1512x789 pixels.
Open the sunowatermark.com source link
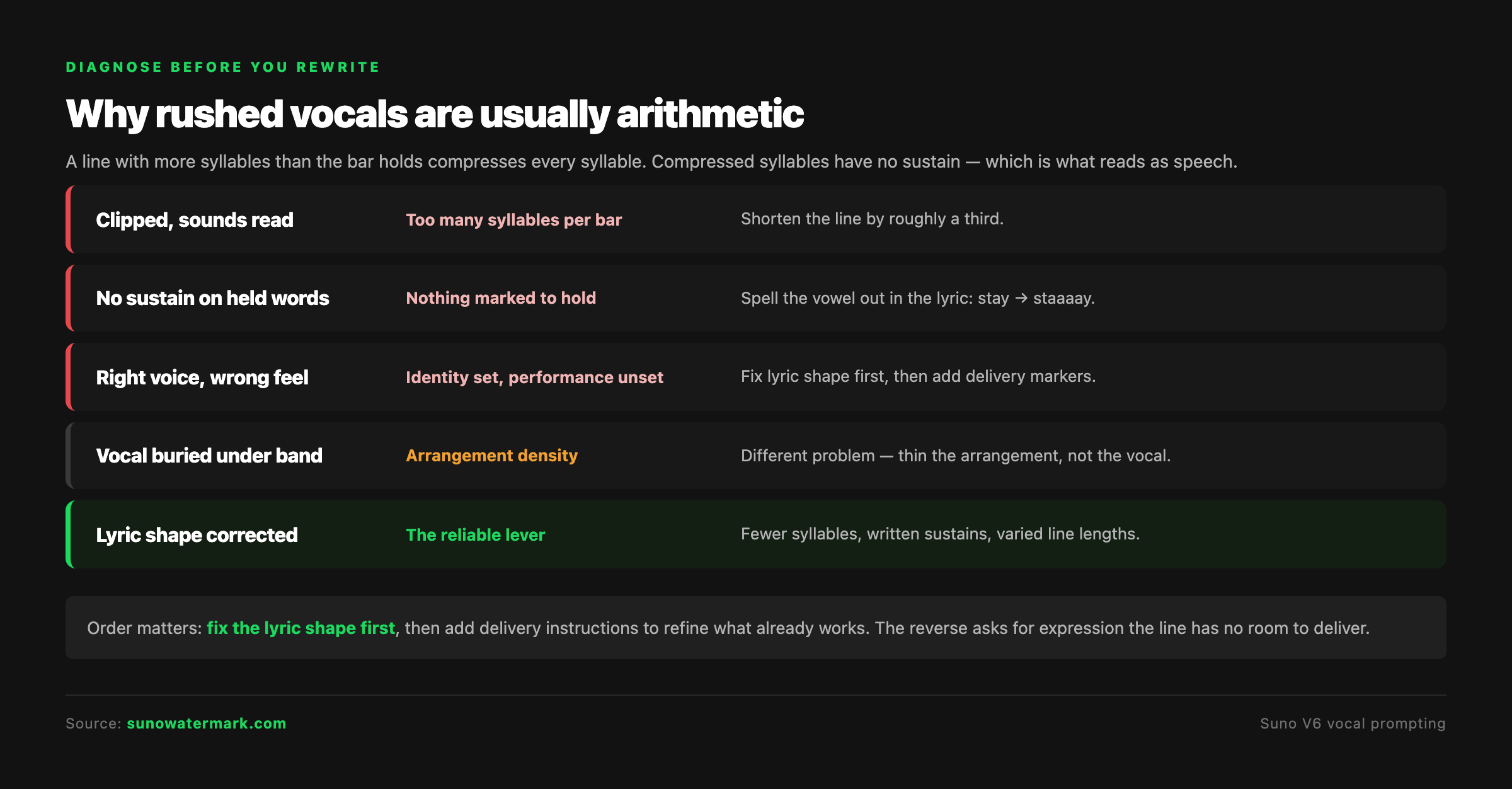207,723
